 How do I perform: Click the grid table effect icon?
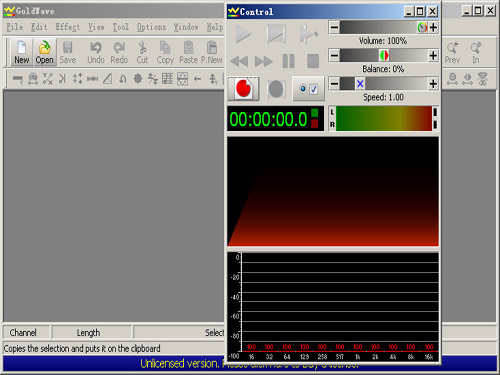point(167,79)
